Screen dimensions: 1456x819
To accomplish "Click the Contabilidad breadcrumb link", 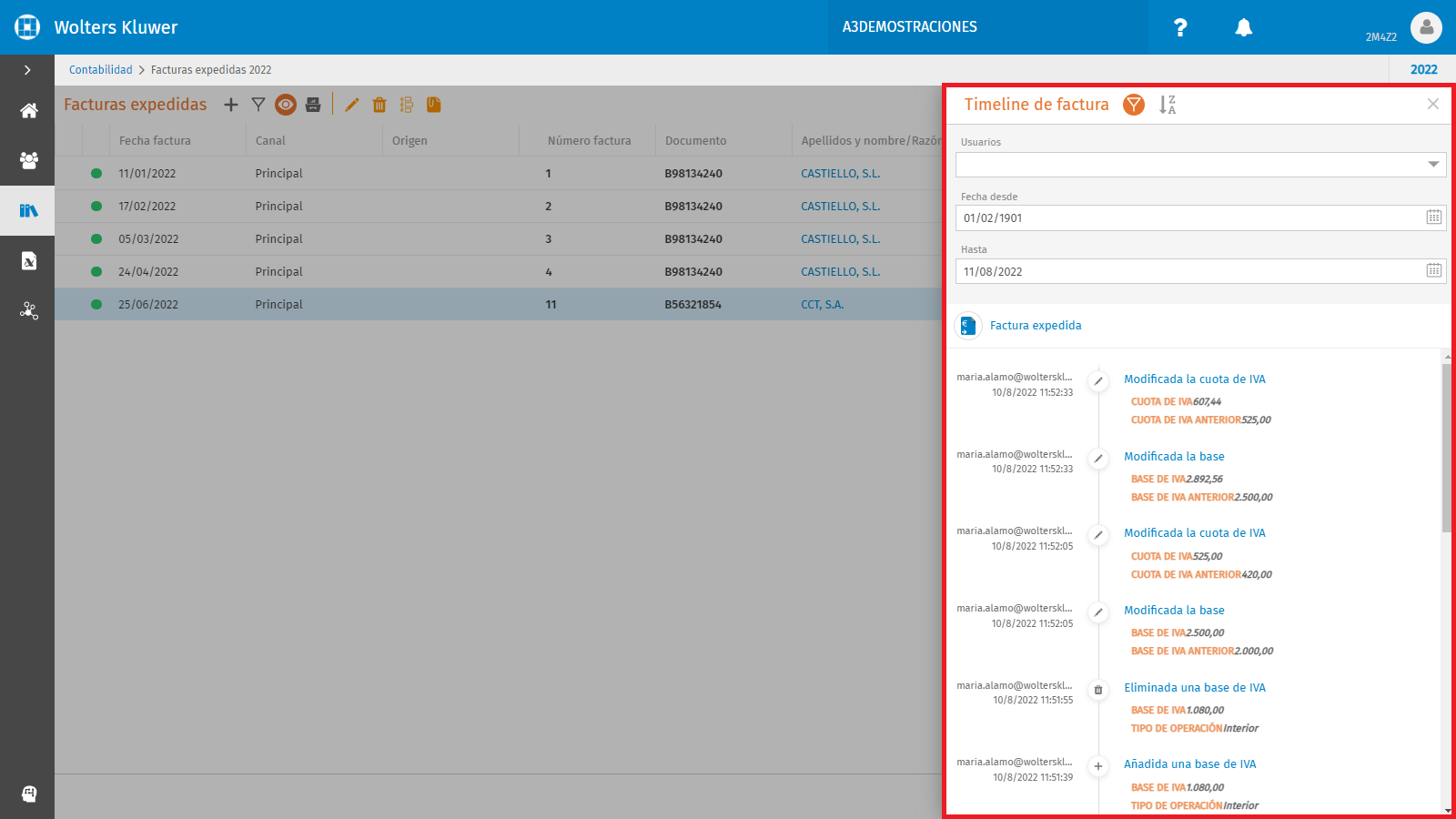I will point(101,70).
